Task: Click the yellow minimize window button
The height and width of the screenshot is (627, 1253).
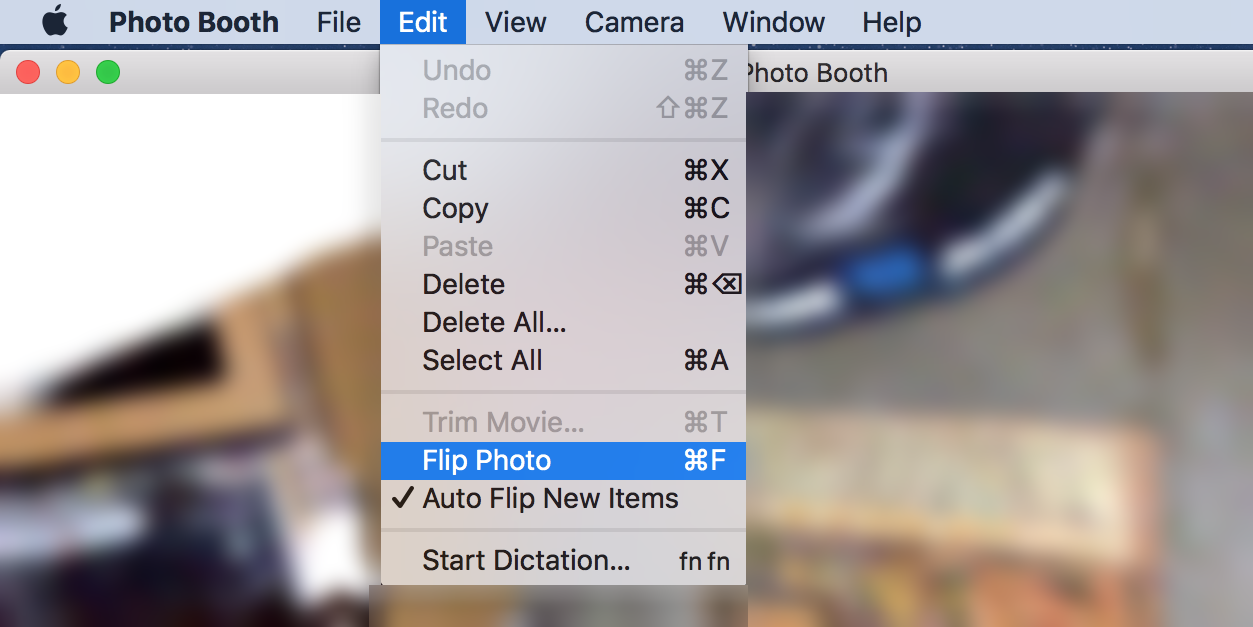Action: click(x=68, y=72)
